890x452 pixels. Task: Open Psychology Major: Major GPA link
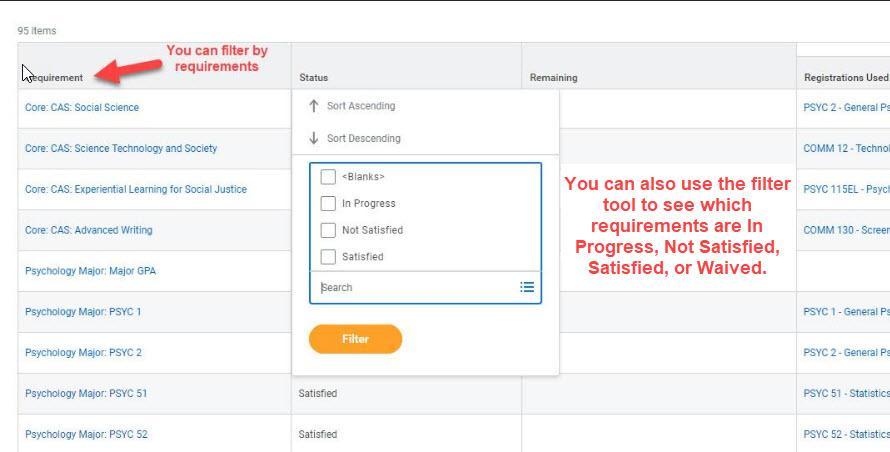(x=90, y=271)
